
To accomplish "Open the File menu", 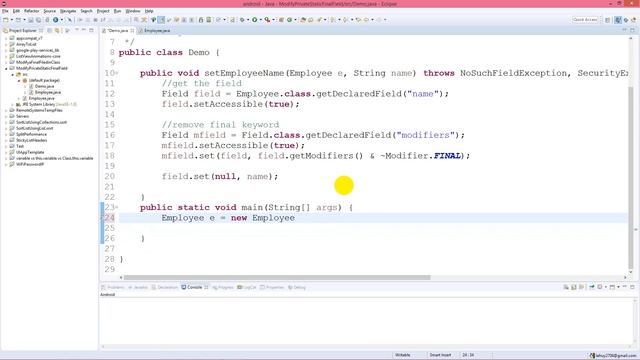I will [5, 11].
